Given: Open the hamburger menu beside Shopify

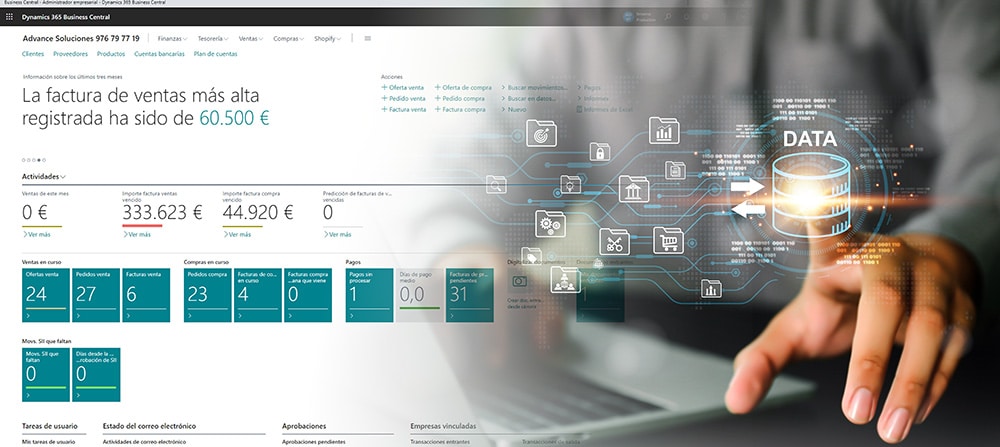Looking at the screenshot, I should pyautogui.click(x=367, y=39).
